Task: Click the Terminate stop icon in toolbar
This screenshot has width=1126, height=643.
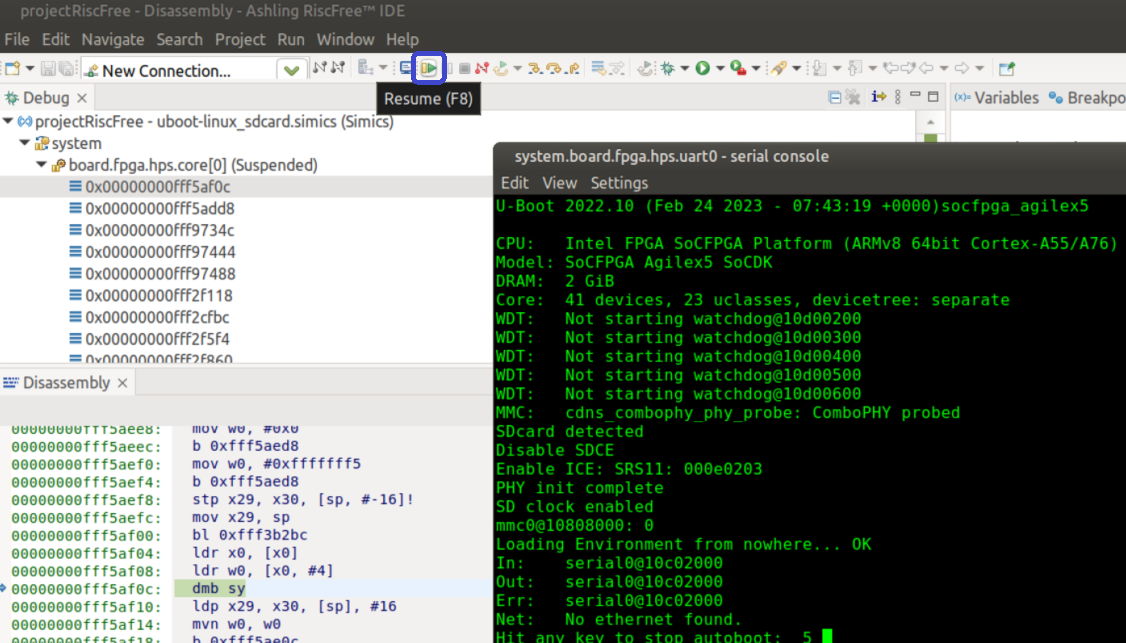Action: (x=464, y=68)
